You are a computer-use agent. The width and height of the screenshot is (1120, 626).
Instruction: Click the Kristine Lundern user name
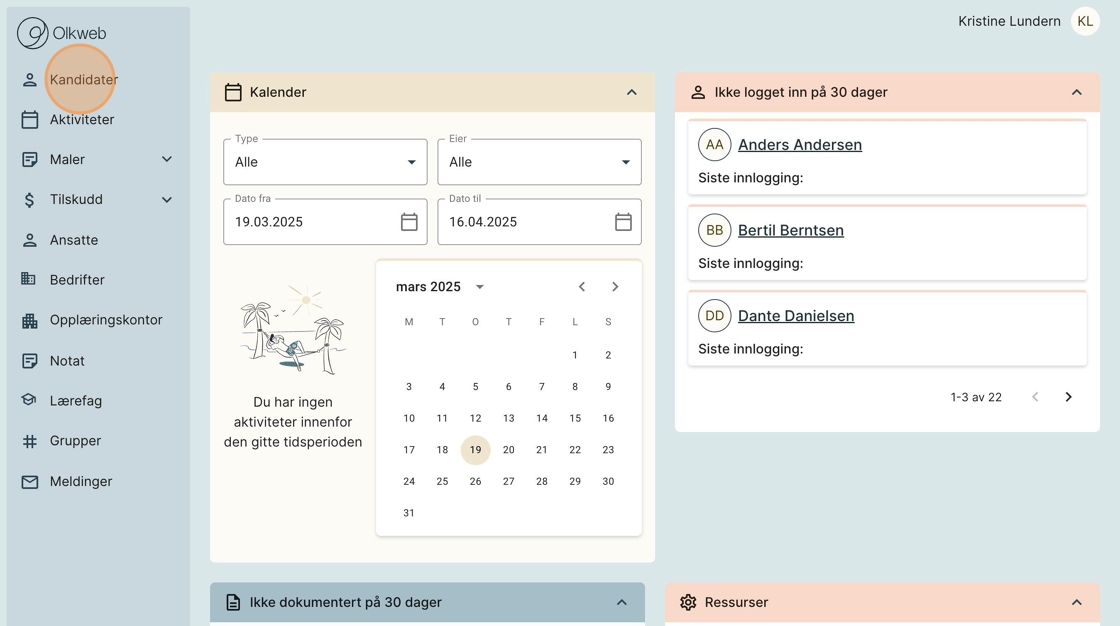tap(1009, 21)
